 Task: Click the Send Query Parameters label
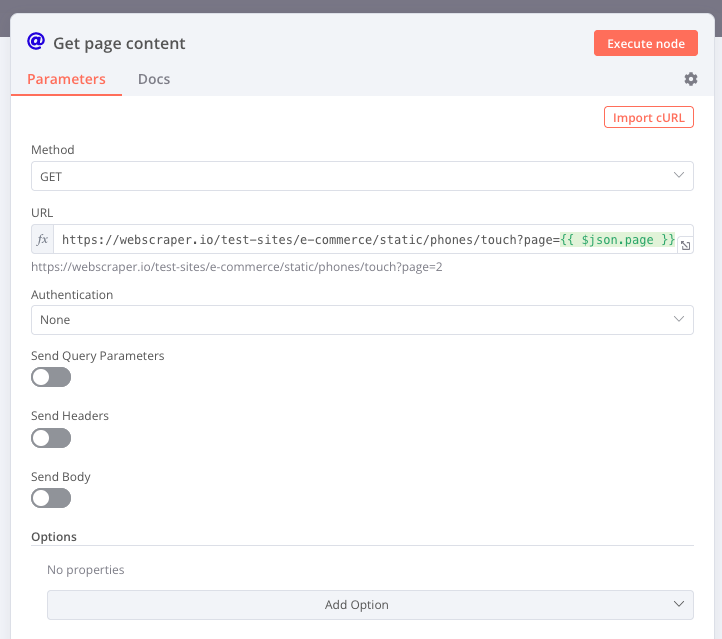[x=98, y=356]
